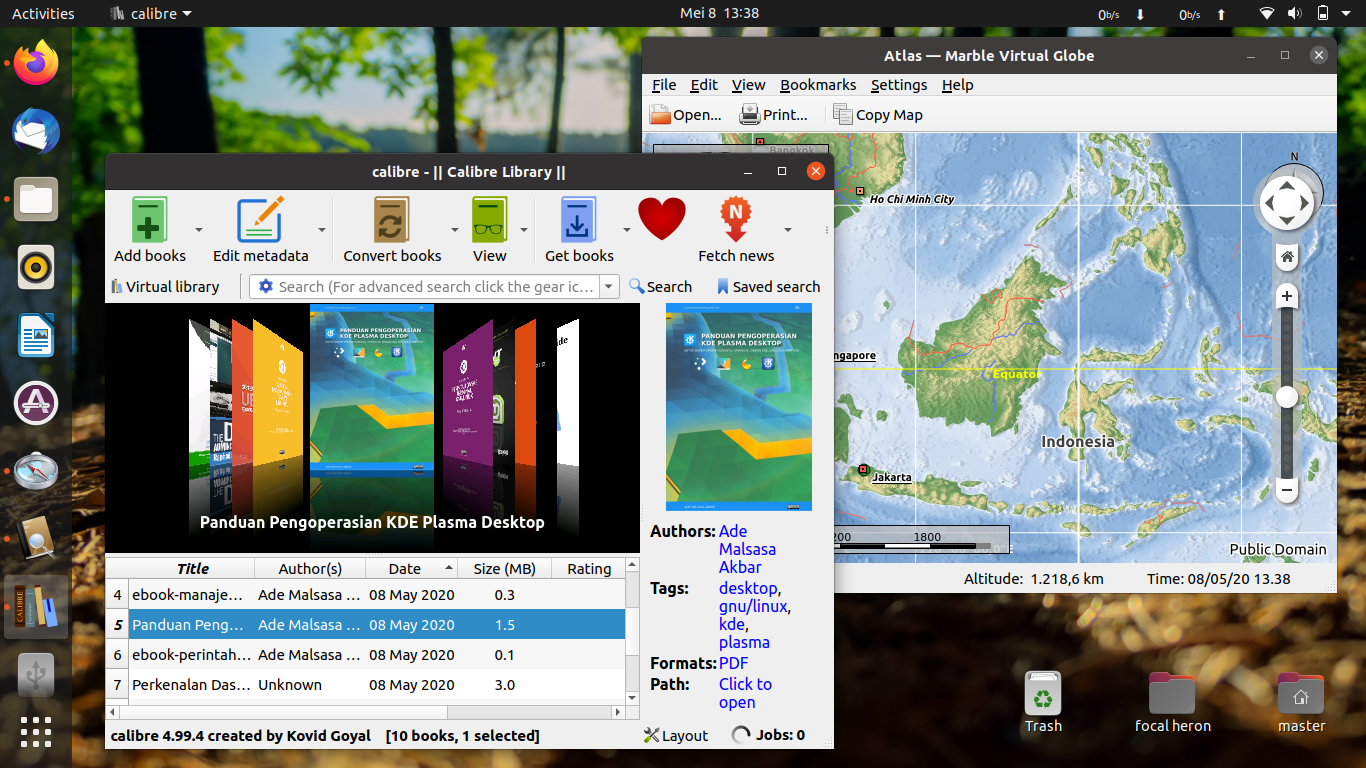The width and height of the screenshot is (1366, 768).
Task: Click the search gear advanced search icon
Action: (266, 287)
